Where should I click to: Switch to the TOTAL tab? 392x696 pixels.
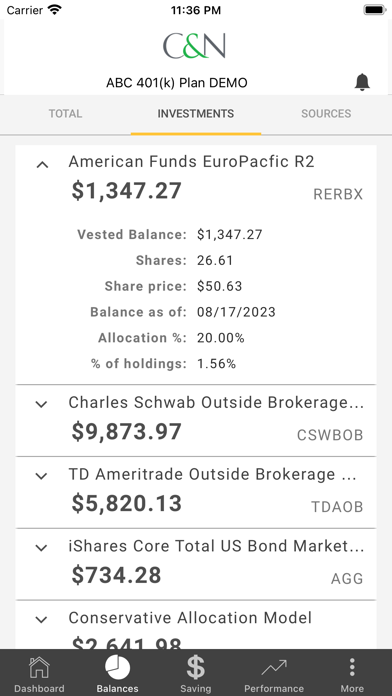point(65,114)
